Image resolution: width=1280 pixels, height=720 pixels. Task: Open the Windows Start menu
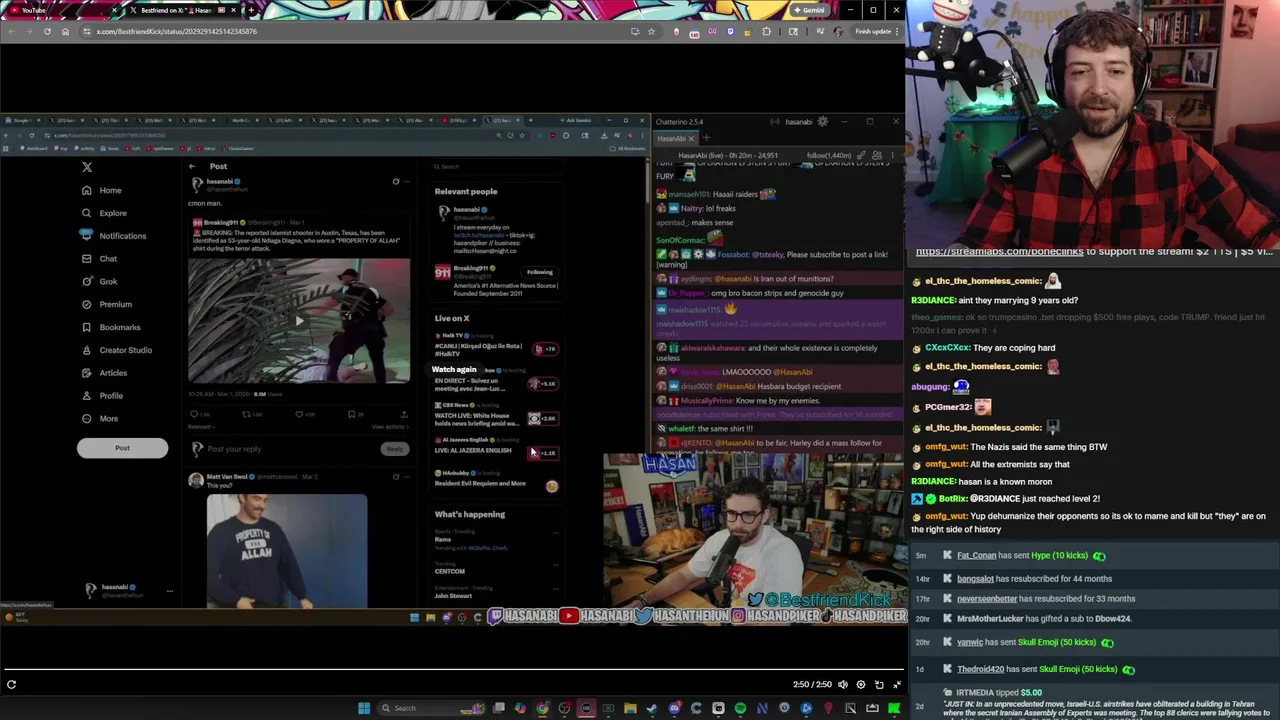[364, 708]
